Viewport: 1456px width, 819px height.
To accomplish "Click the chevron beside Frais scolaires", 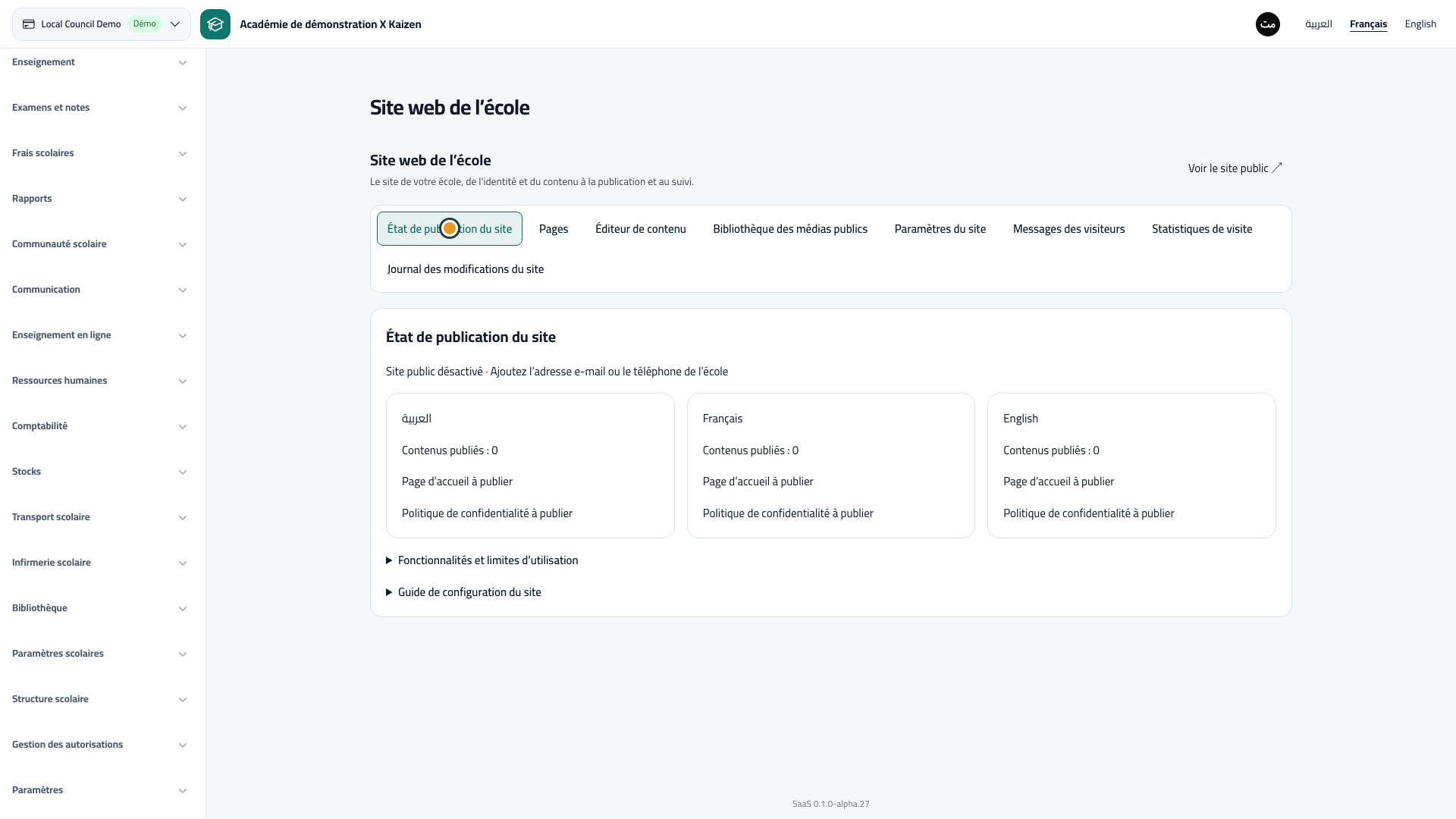I will (x=183, y=153).
